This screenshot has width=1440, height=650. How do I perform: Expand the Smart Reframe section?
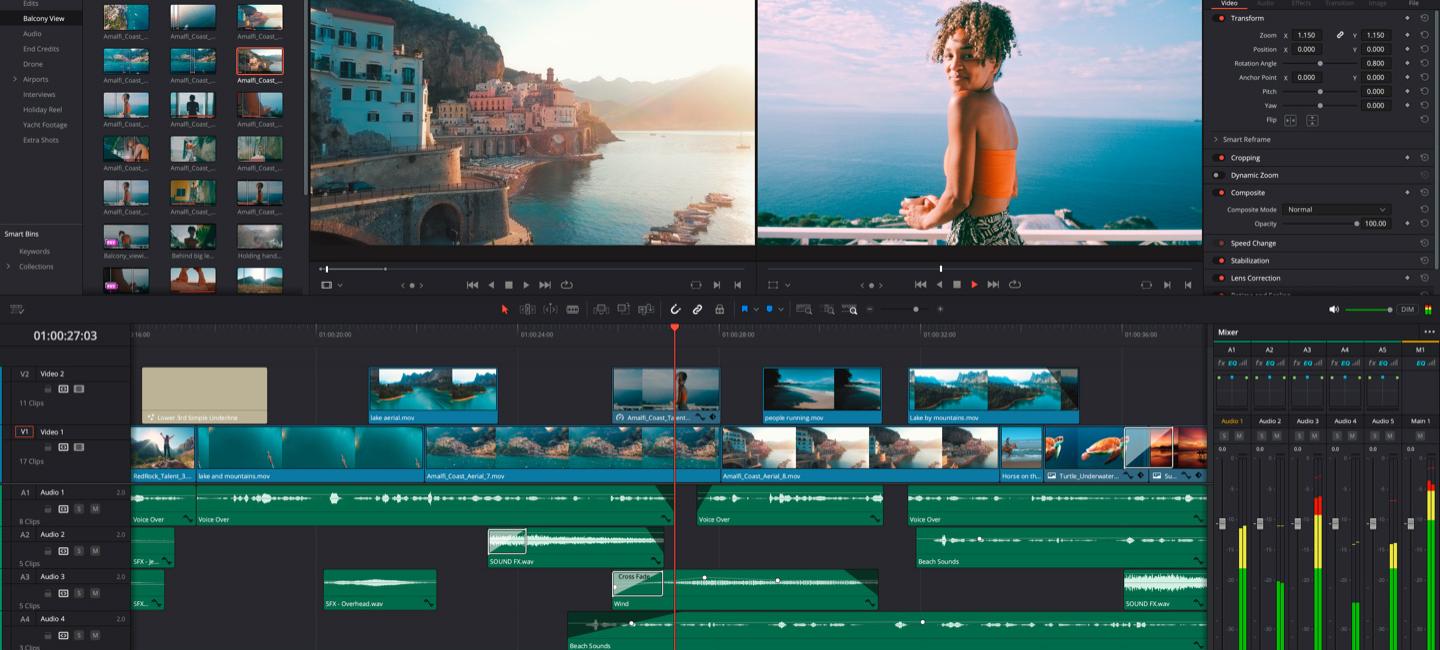(x=1216, y=140)
